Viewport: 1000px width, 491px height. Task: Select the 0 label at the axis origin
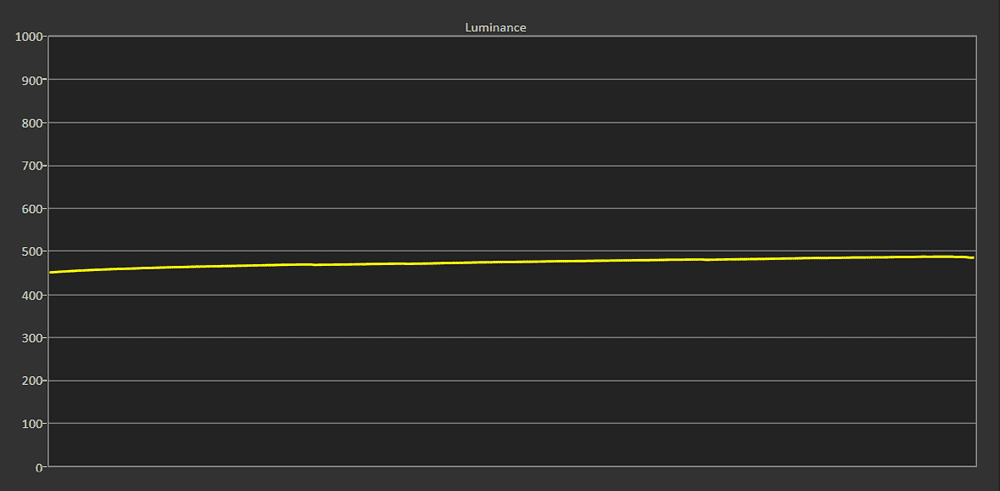point(39,467)
